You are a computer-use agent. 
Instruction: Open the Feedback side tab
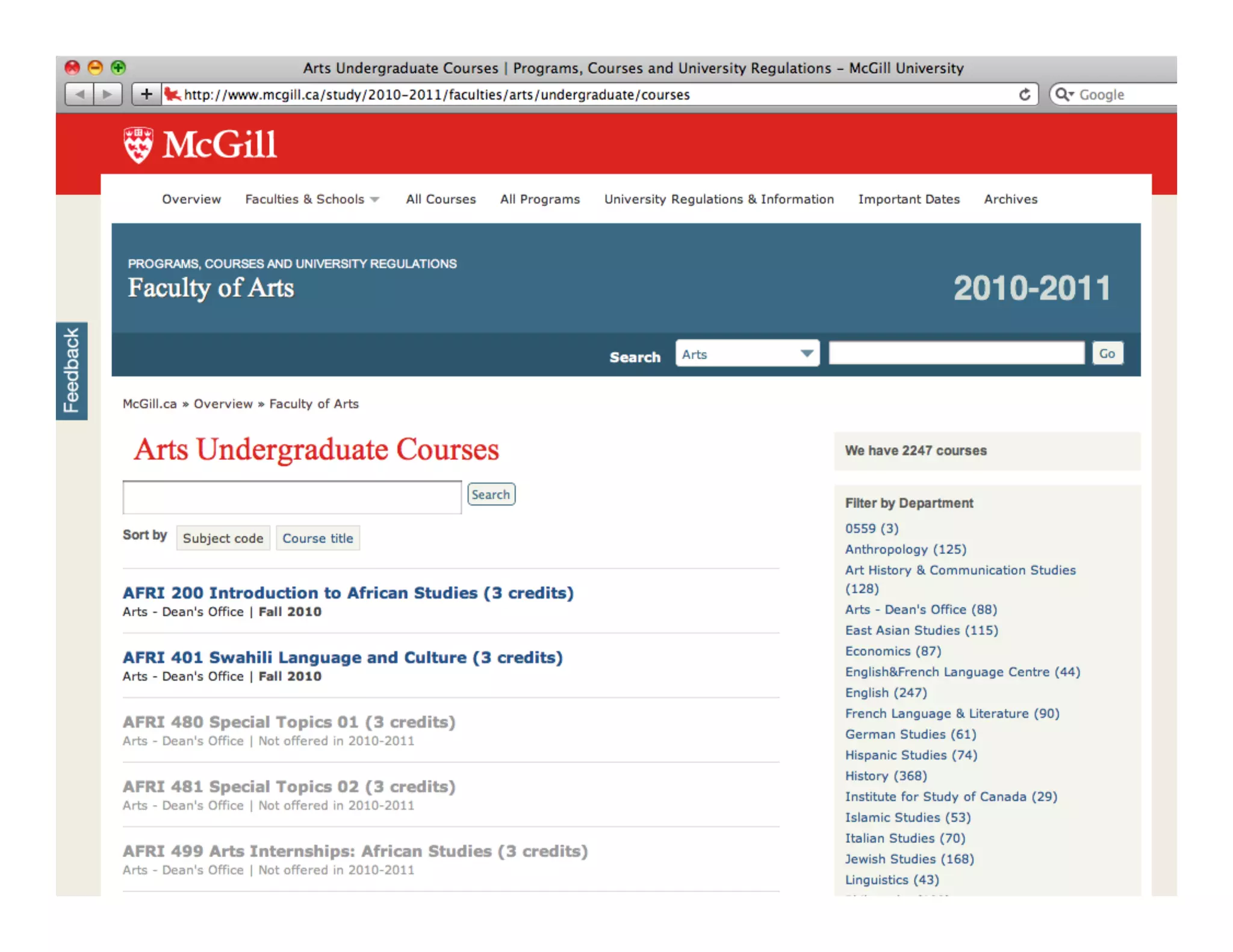pos(72,371)
